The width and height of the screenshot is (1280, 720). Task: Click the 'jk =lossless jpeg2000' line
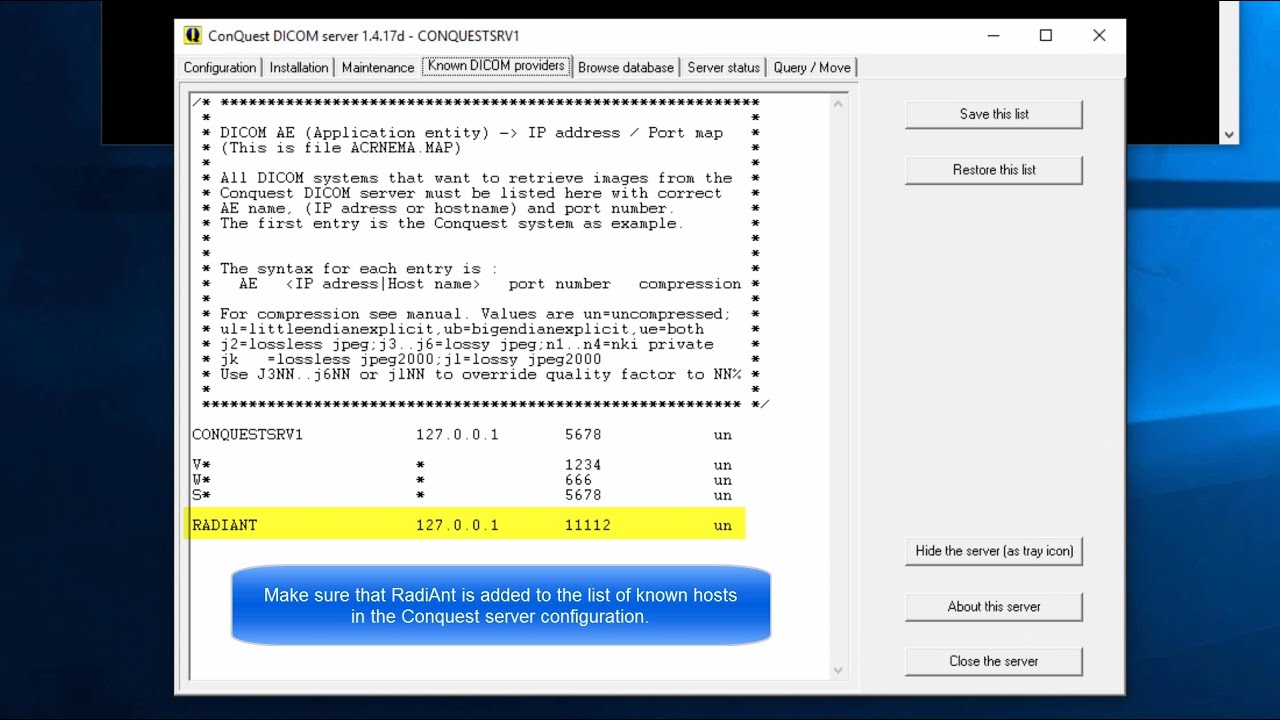pyautogui.click(x=411, y=359)
